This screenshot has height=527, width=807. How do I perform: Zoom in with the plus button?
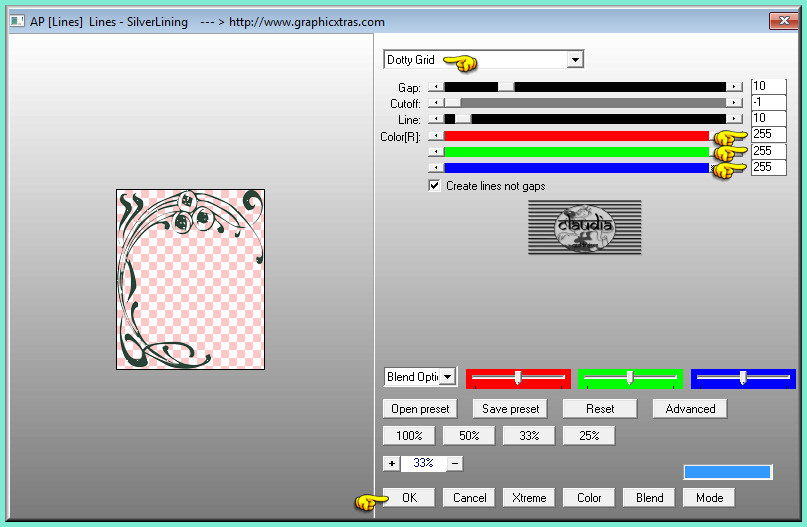pos(392,464)
